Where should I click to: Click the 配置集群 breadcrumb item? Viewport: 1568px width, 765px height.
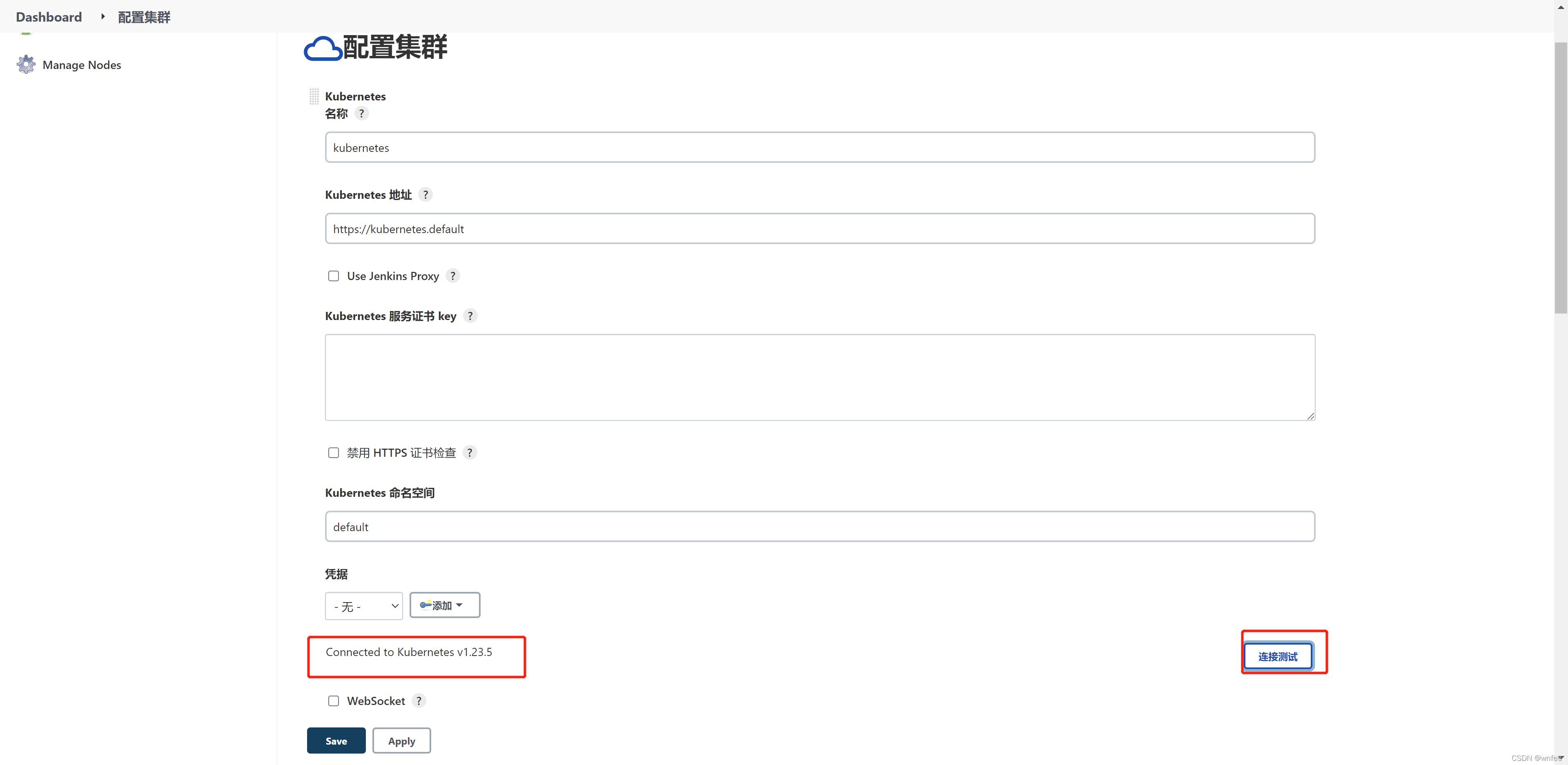(x=144, y=17)
